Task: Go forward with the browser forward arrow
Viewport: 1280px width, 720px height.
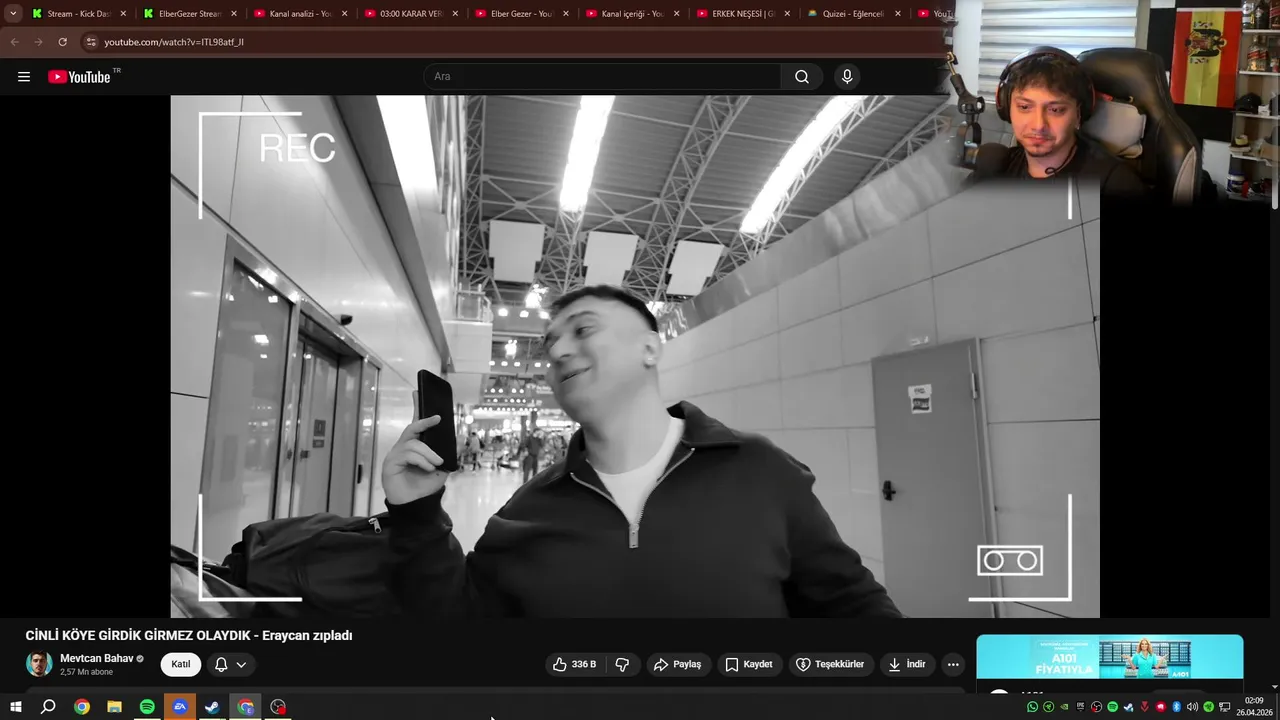Action: 38,42
